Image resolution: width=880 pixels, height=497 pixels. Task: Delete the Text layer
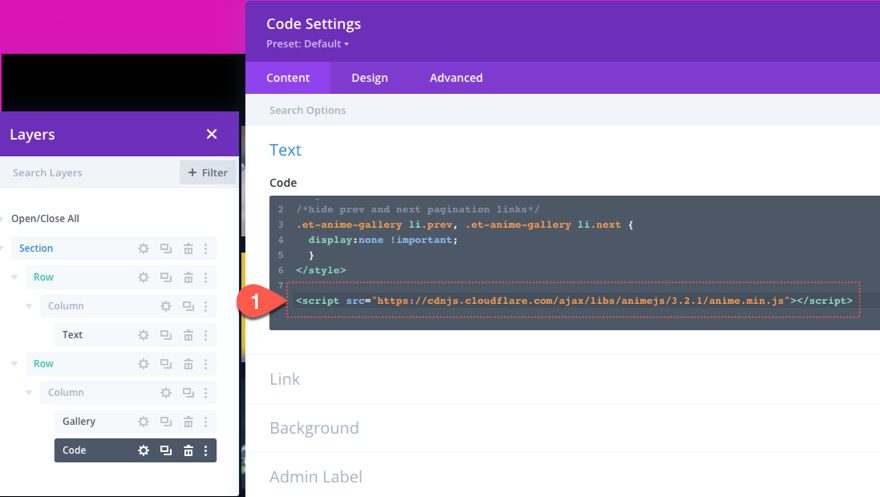pyautogui.click(x=188, y=335)
